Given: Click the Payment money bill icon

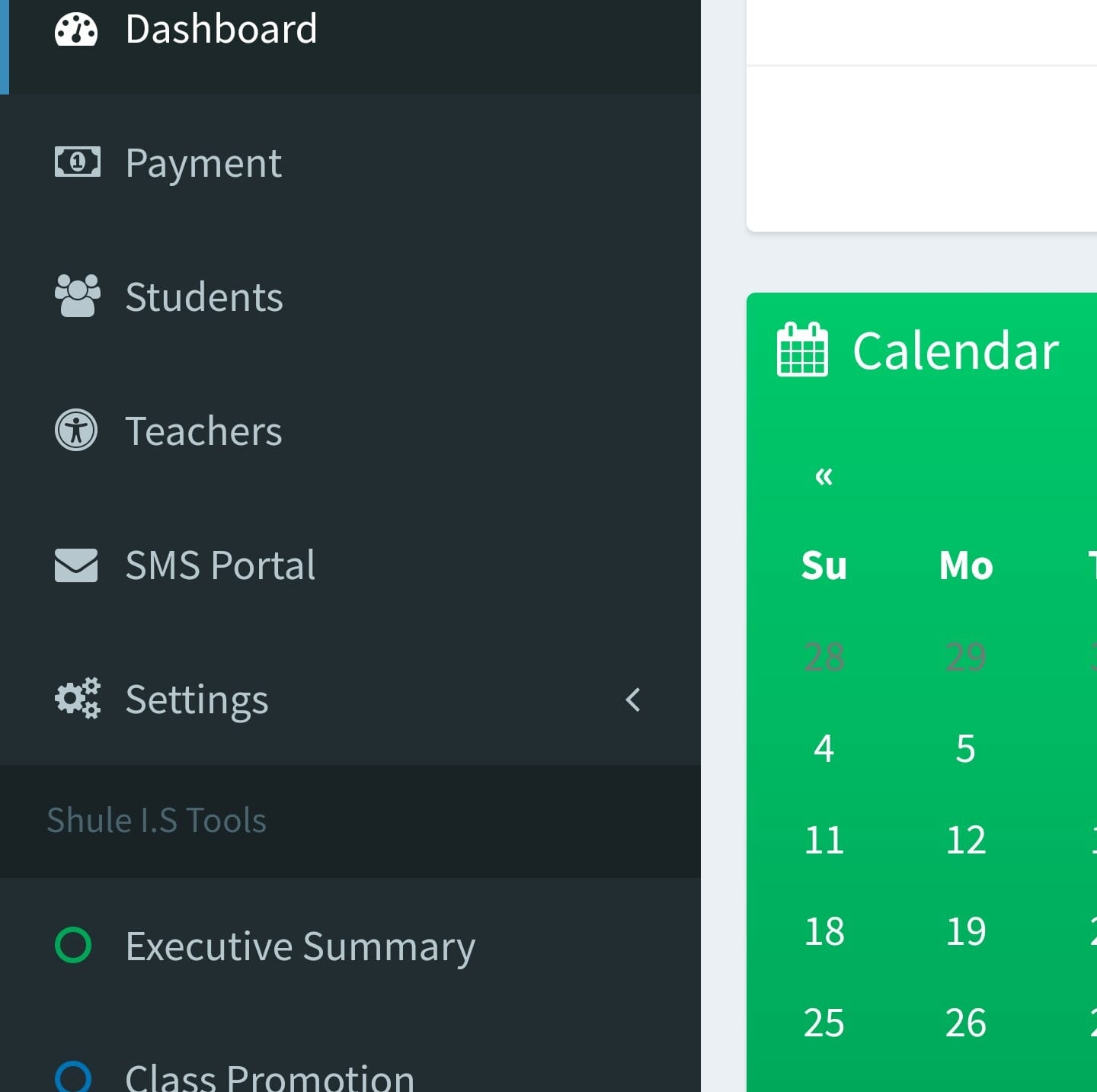Looking at the screenshot, I should coord(77,162).
